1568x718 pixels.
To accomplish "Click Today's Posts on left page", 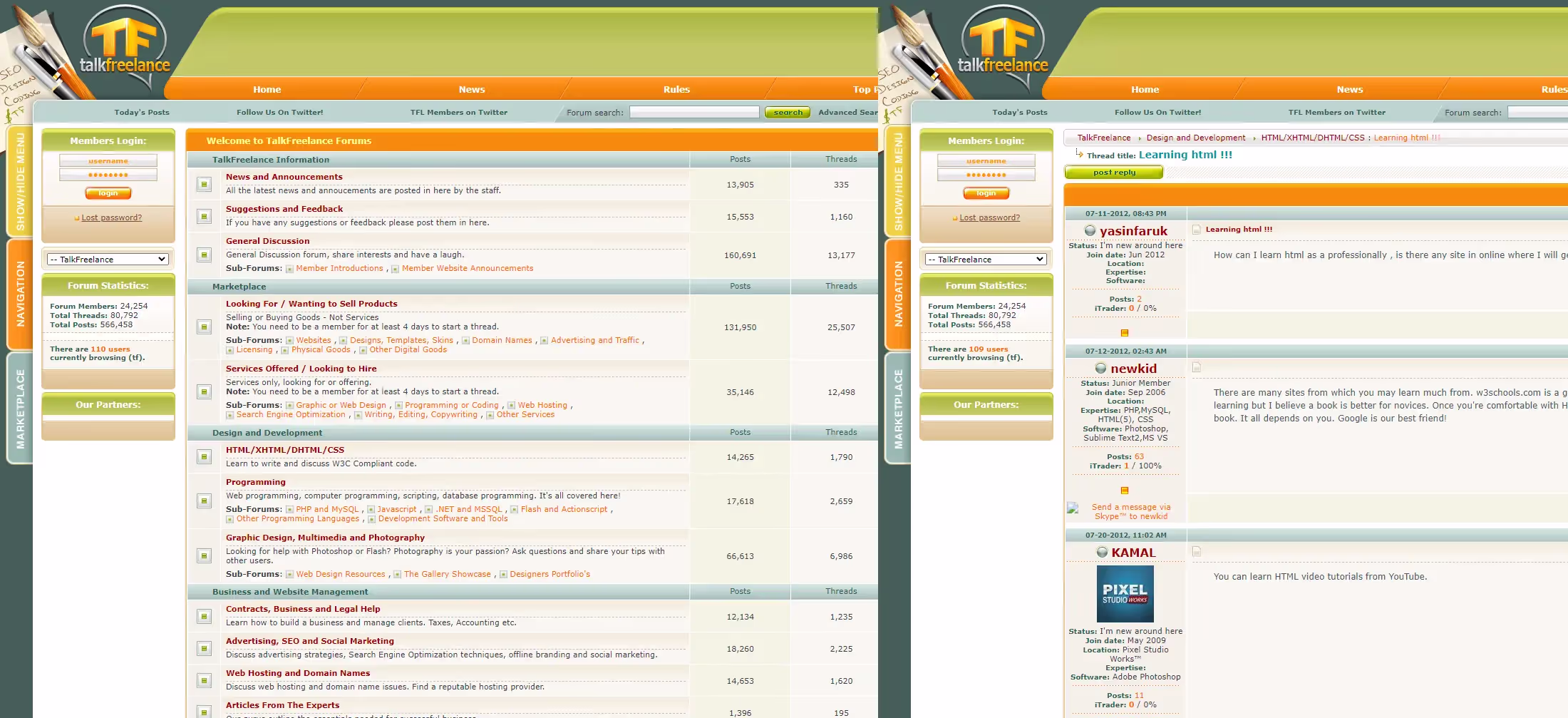I will coord(142,112).
